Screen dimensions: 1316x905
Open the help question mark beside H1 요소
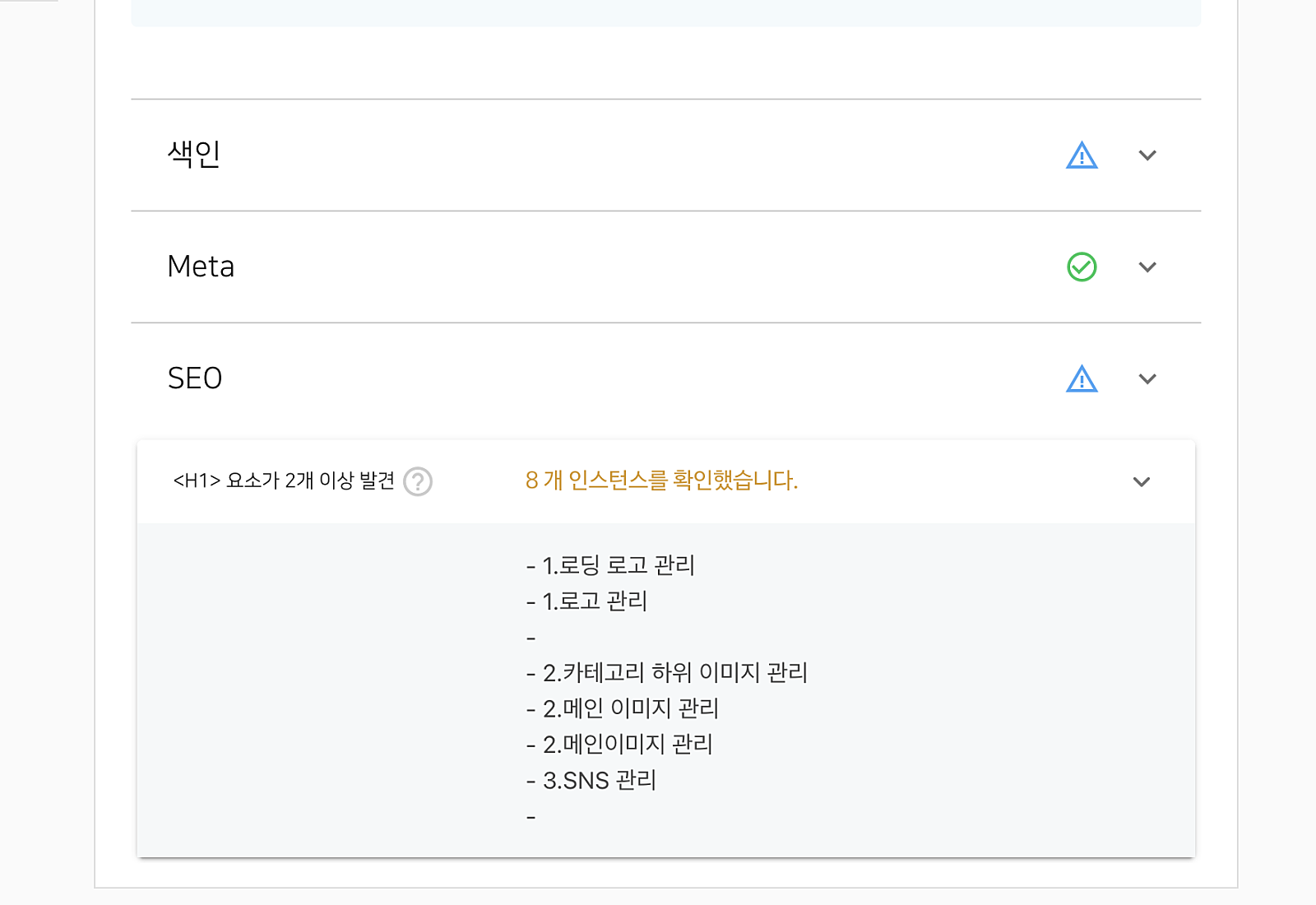pyautogui.click(x=418, y=481)
